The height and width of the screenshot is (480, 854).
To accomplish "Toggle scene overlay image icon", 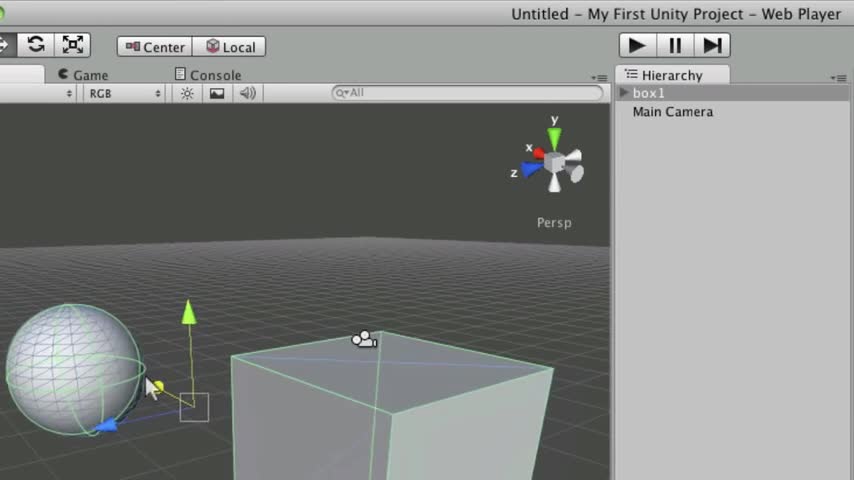I will tap(217, 94).
